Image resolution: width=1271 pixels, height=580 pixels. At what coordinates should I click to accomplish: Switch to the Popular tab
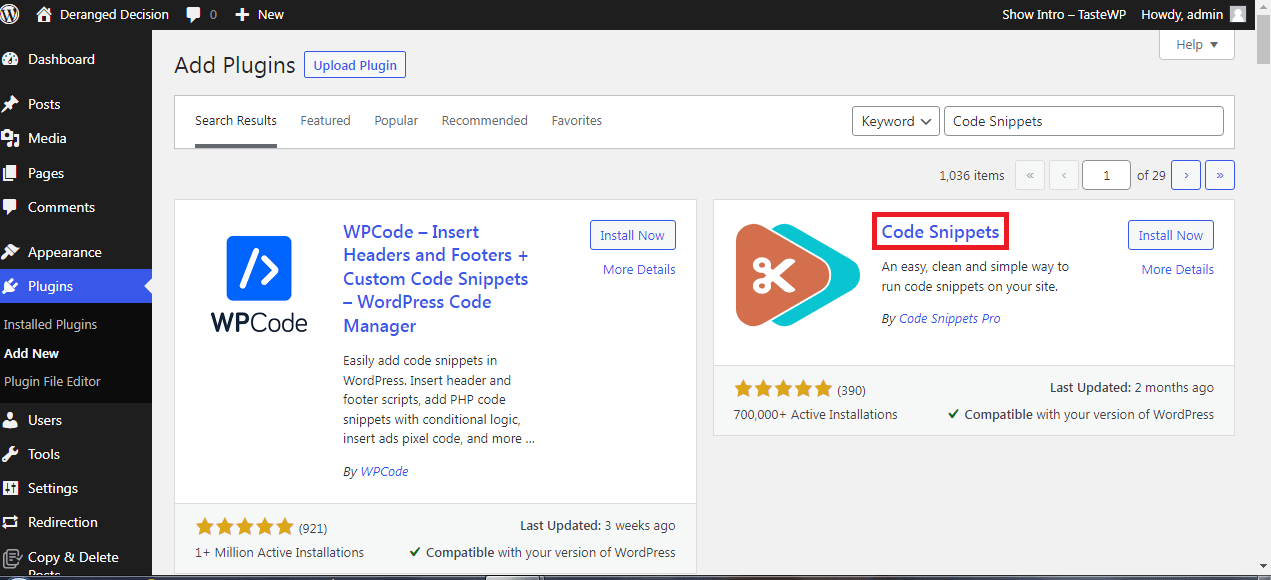tap(396, 121)
